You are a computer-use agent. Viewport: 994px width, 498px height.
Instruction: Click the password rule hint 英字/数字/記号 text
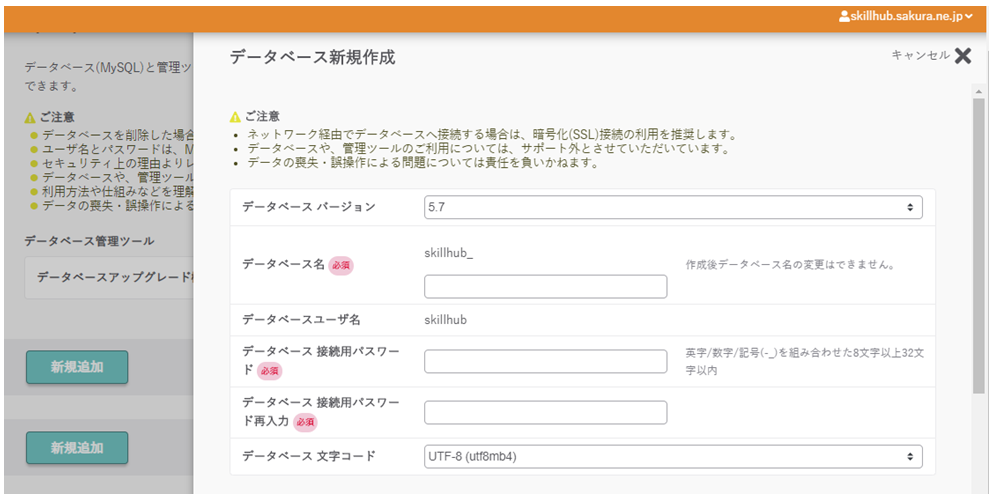(804, 361)
